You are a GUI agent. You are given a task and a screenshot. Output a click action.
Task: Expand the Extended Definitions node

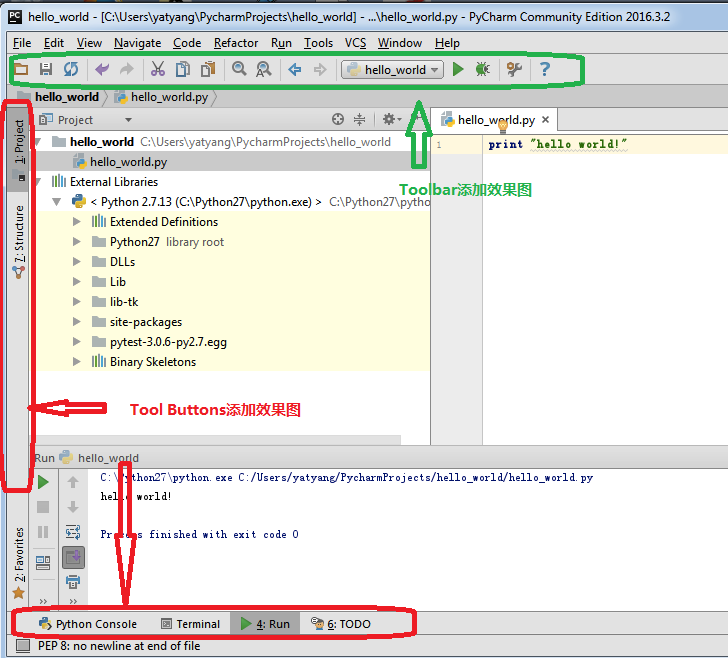pos(77,222)
